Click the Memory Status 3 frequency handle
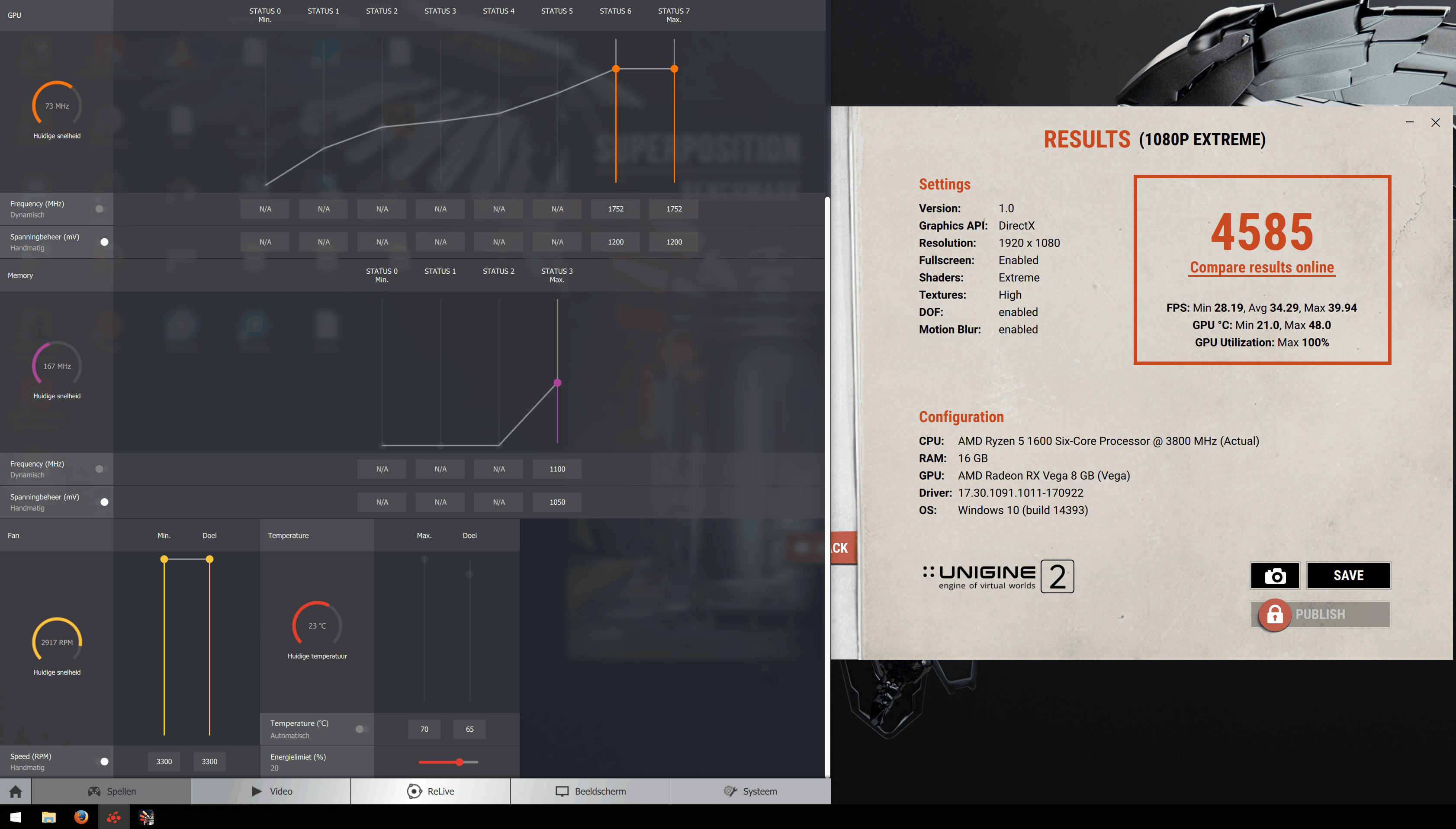The width and height of the screenshot is (1456, 829). 558,383
